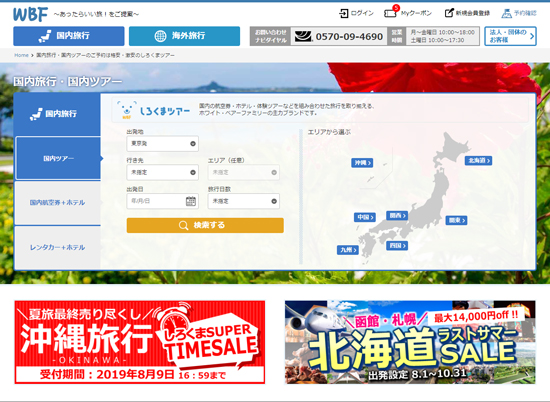Select 関東 on the area map

456,220
